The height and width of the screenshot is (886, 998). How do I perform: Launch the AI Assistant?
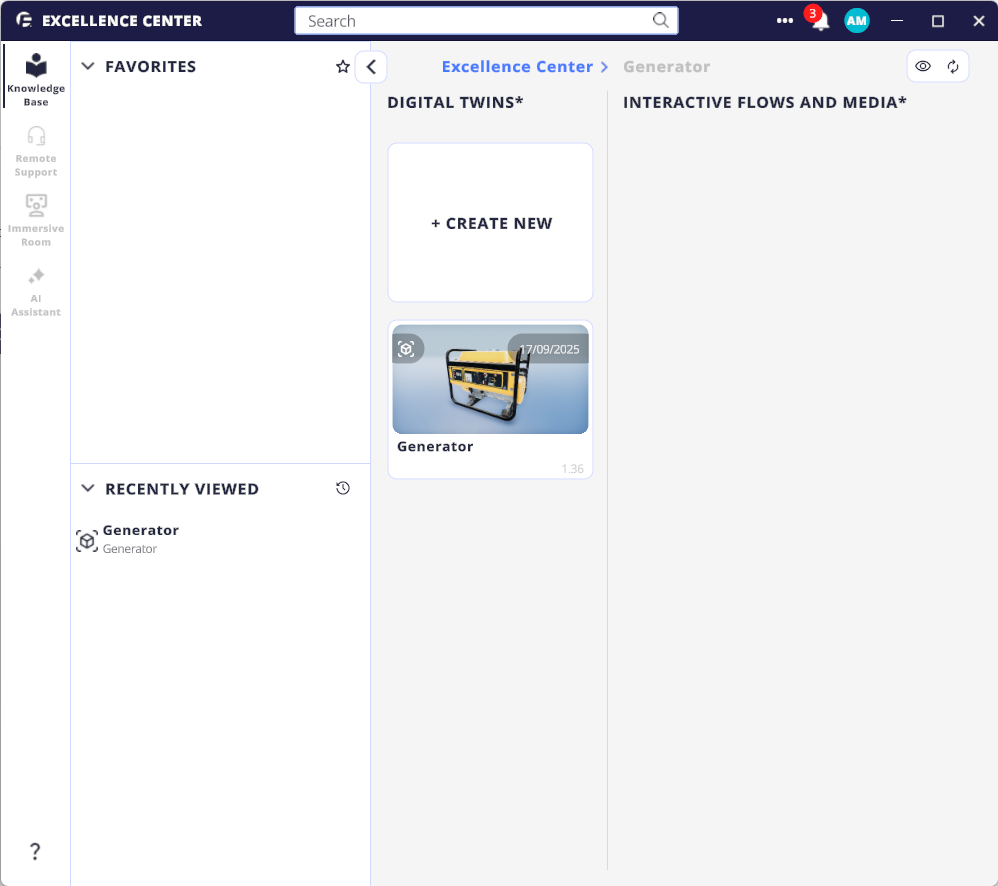36,291
